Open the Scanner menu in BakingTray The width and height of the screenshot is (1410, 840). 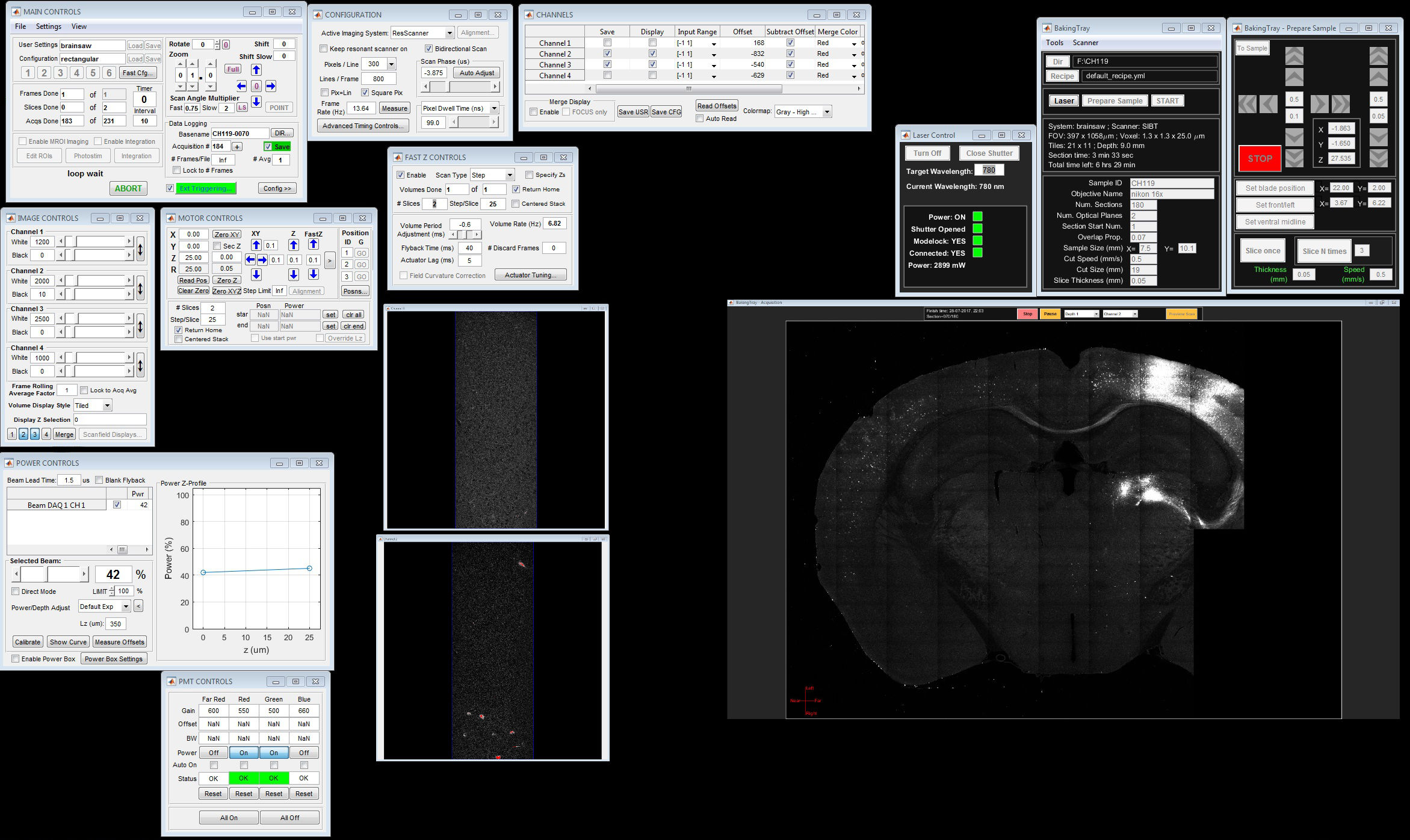(1085, 43)
